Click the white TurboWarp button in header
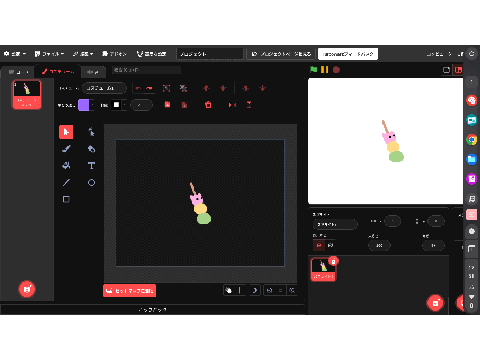Viewport: 480px width, 360px height. click(x=348, y=54)
